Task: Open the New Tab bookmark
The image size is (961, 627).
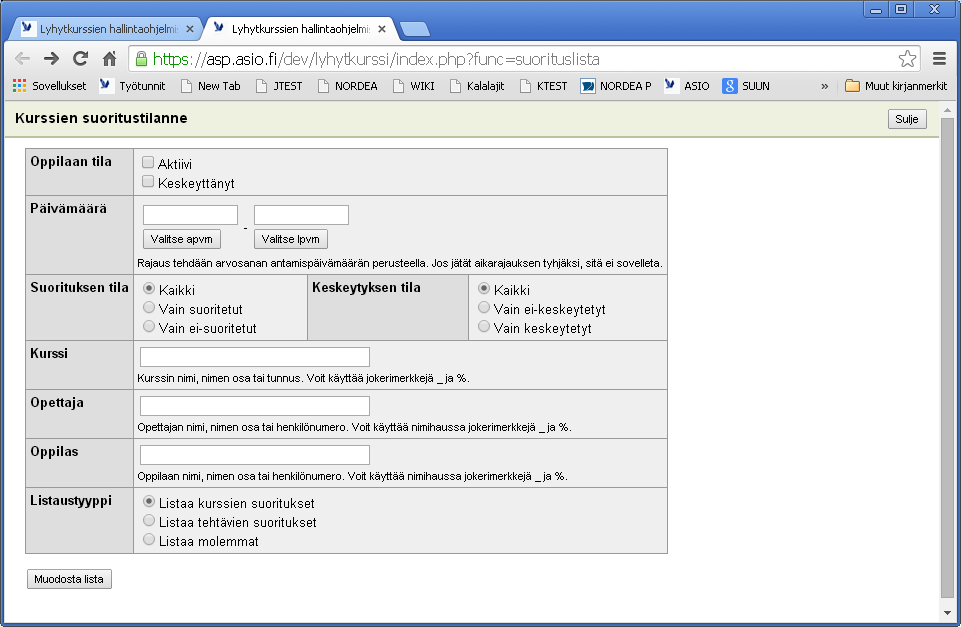Action: 210,86
